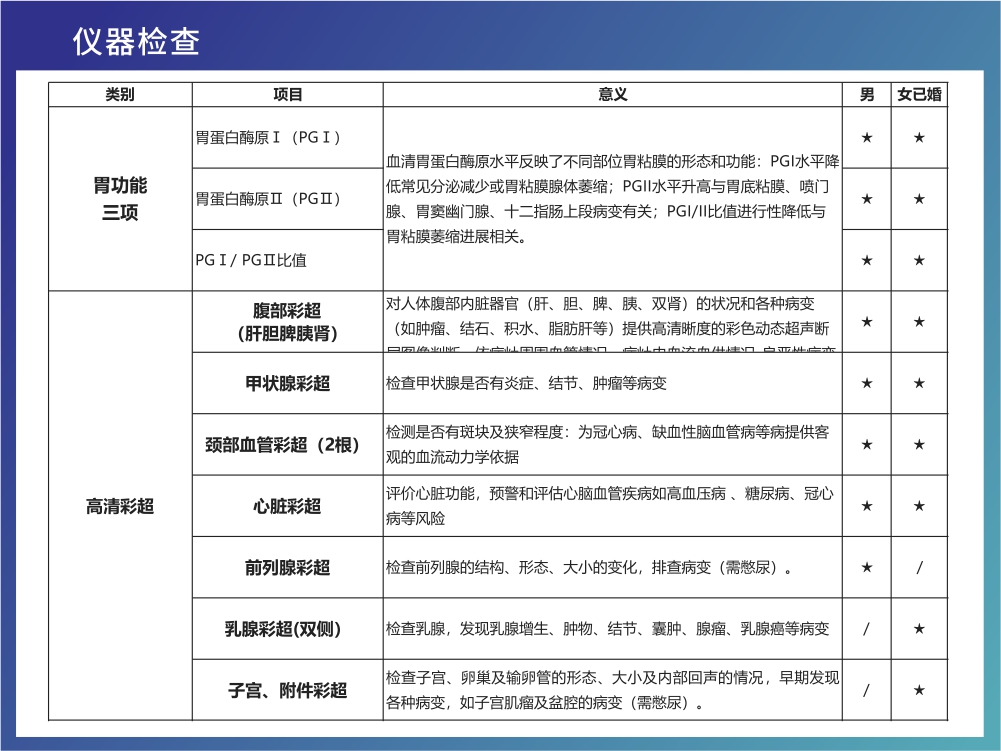The width and height of the screenshot is (1001, 751).
Task: Click 检查乳腺，发现乳腺增生 description text
Action: click(x=607, y=628)
